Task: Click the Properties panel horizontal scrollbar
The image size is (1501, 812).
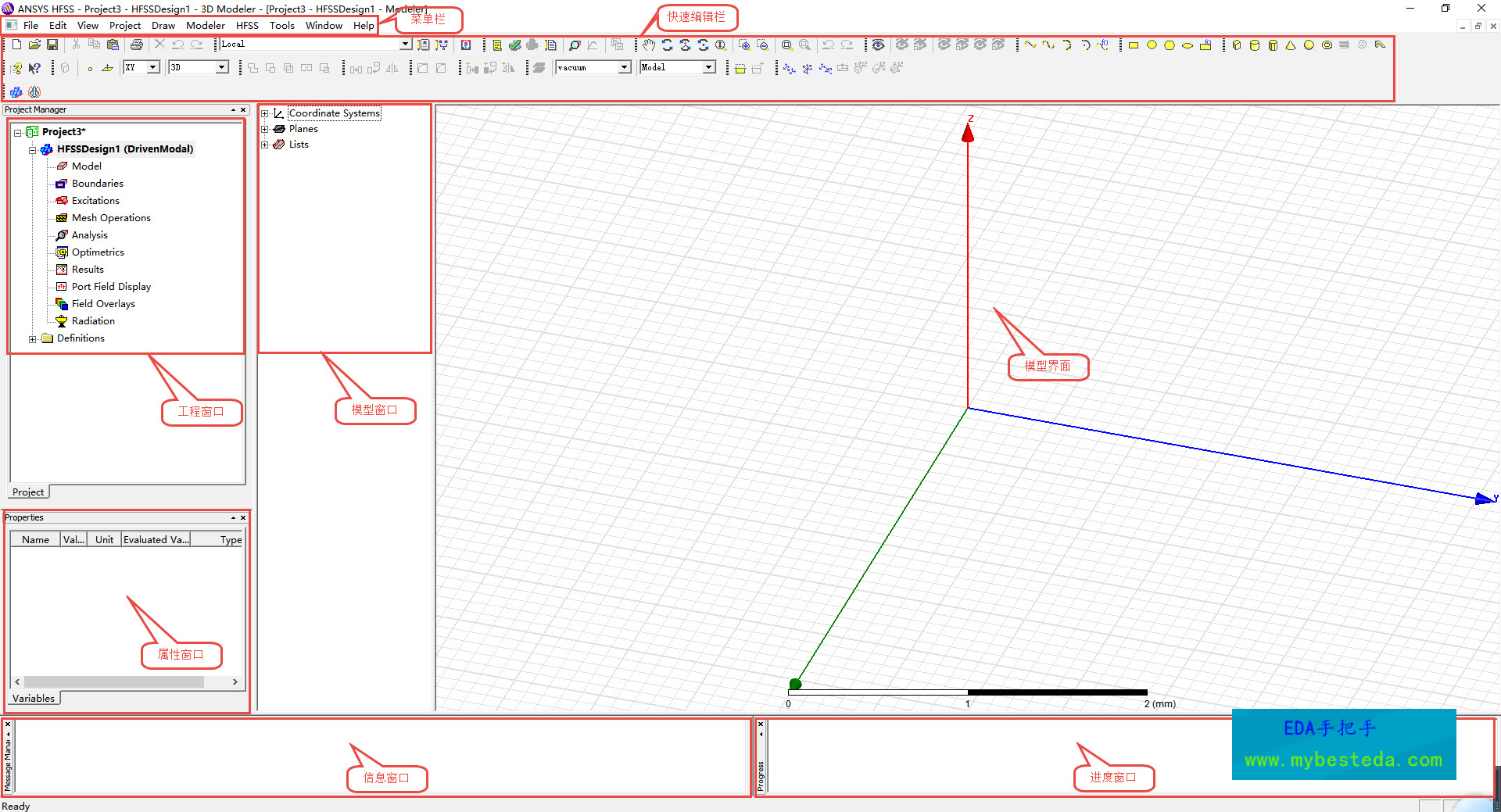Action: 114,682
